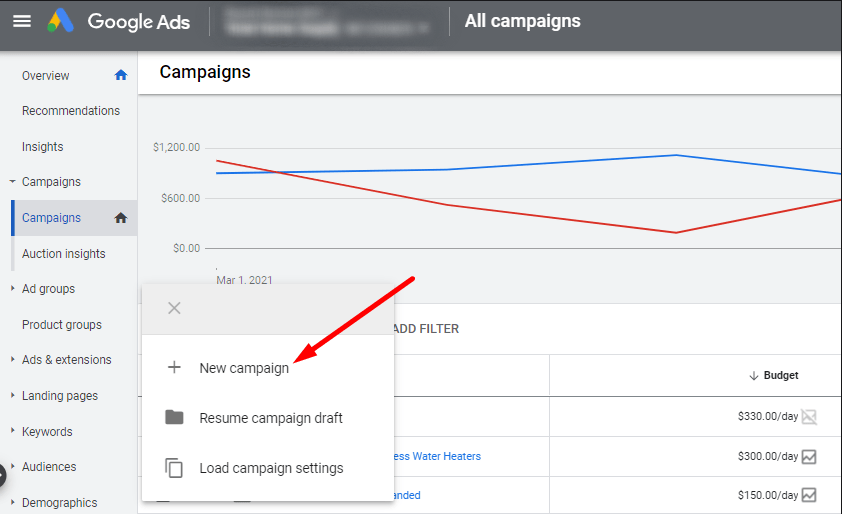The width and height of the screenshot is (842, 514).
Task: Close the new campaign popup menu
Action: (x=174, y=308)
